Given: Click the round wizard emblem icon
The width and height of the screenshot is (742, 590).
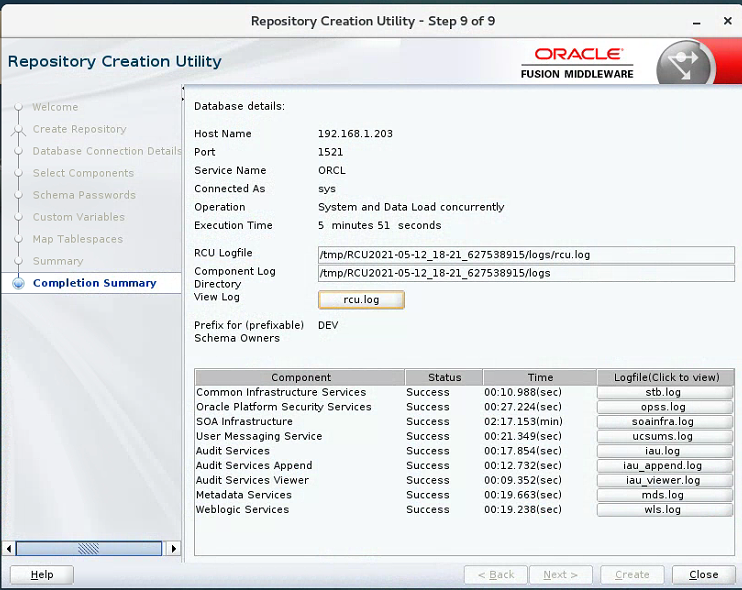Looking at the screenshot, I should click(x=685, y=64).
